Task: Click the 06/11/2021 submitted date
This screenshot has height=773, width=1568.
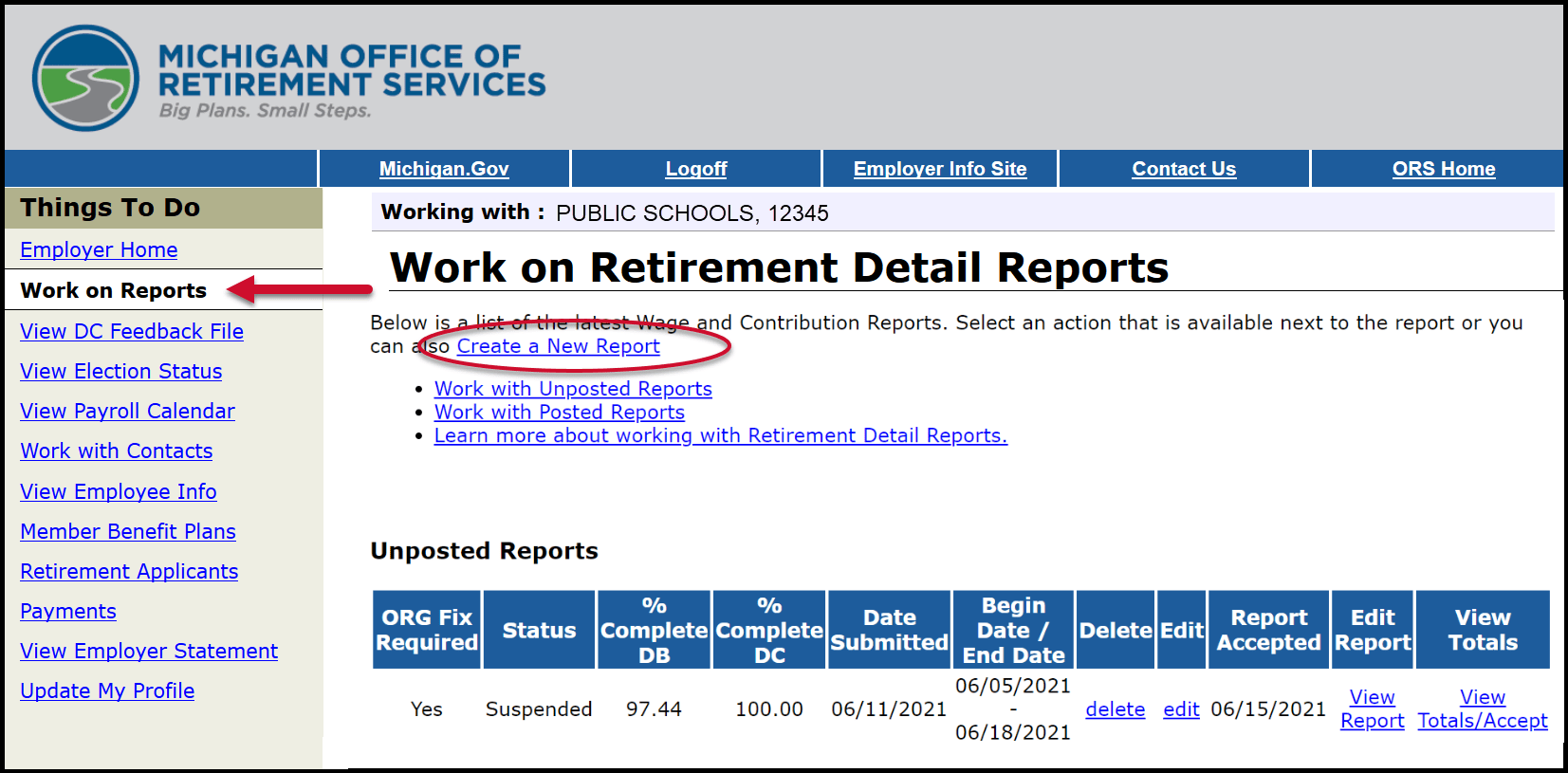Action: click(x=889, y=709)
